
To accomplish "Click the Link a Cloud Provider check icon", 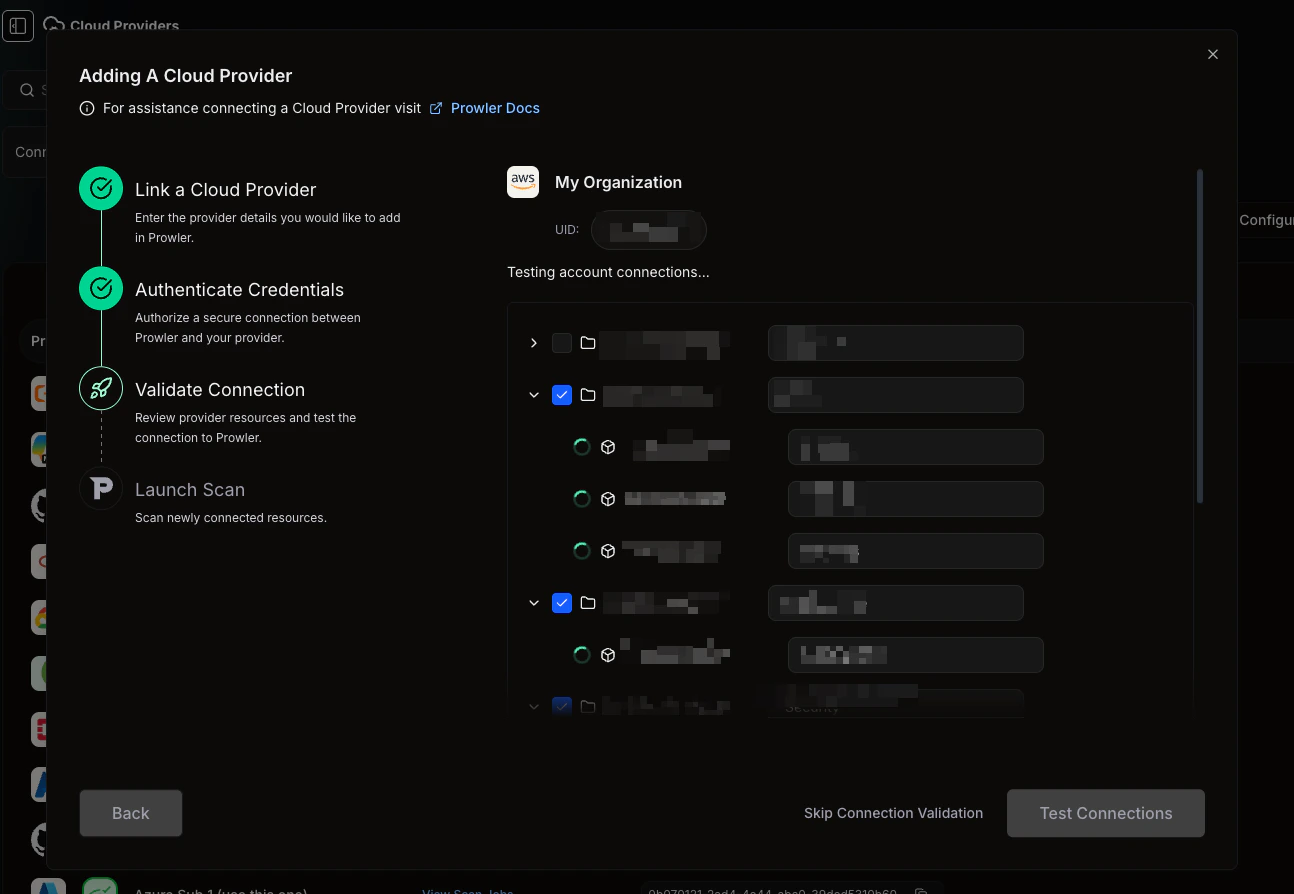I will pos(100,188).
